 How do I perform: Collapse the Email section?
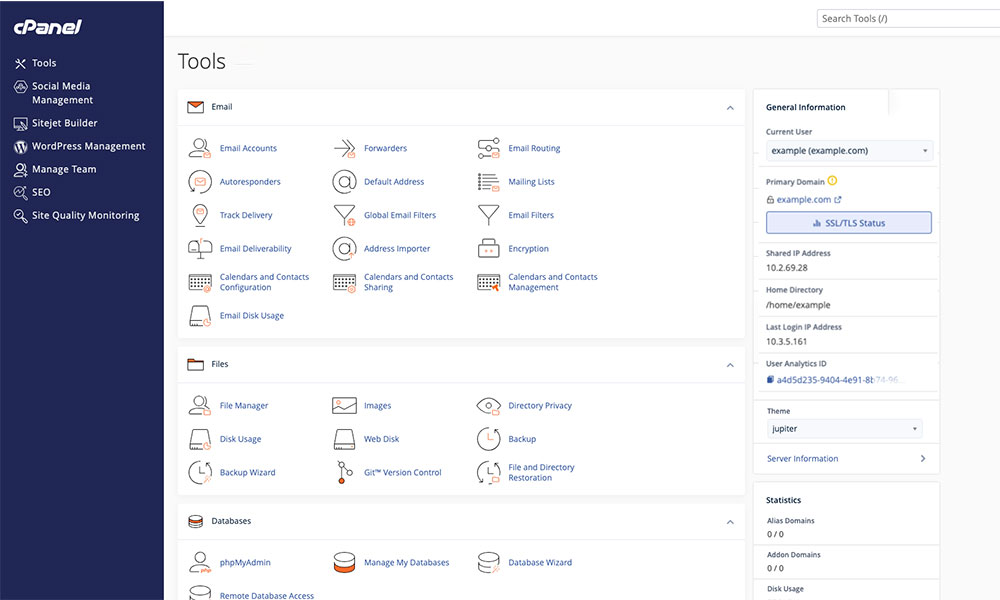(730, 107)
